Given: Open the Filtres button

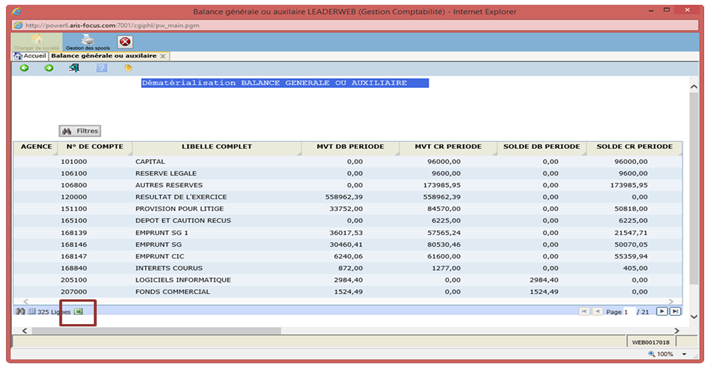Looking at the screenshot, I should pyautogui.click(x=80, y=131).
